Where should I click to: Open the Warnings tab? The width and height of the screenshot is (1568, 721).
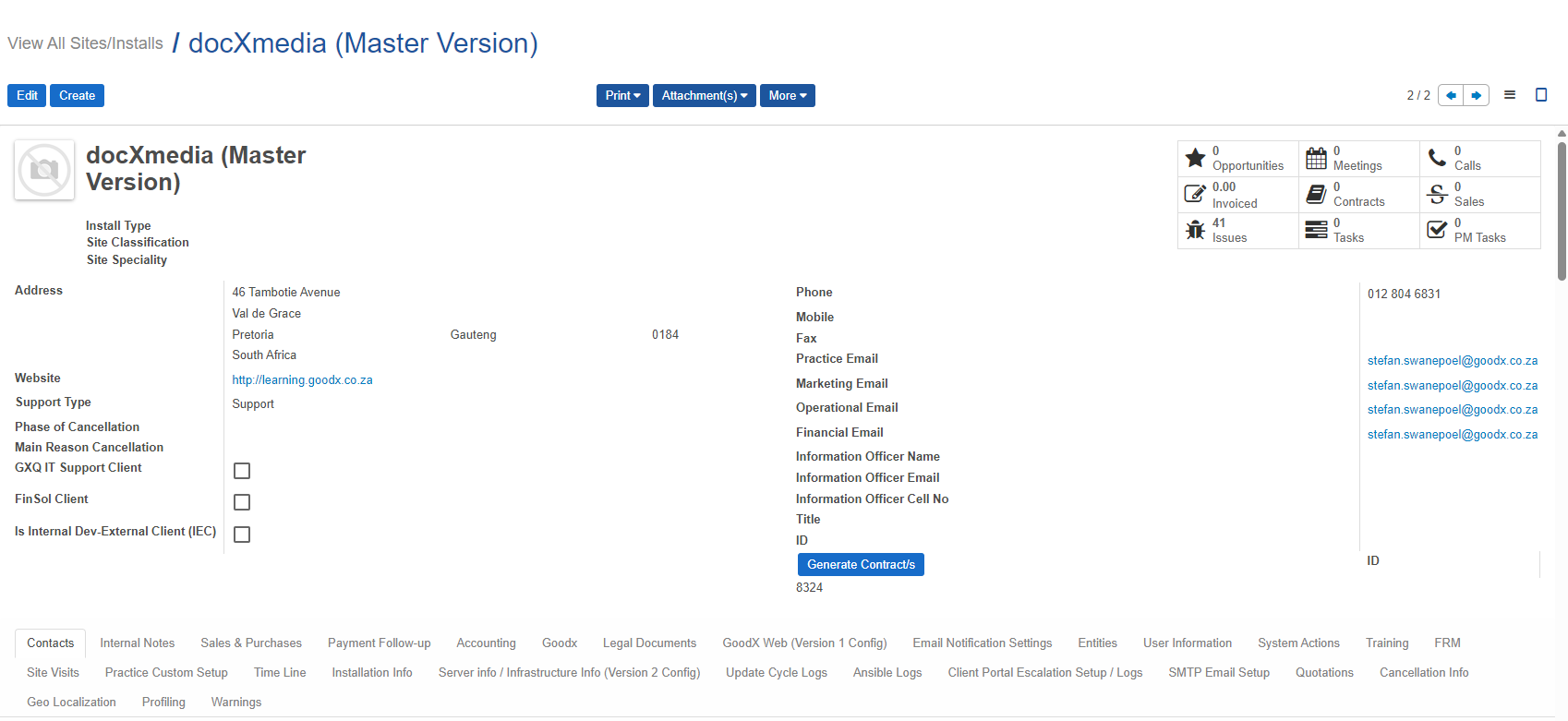coord(236,703)
